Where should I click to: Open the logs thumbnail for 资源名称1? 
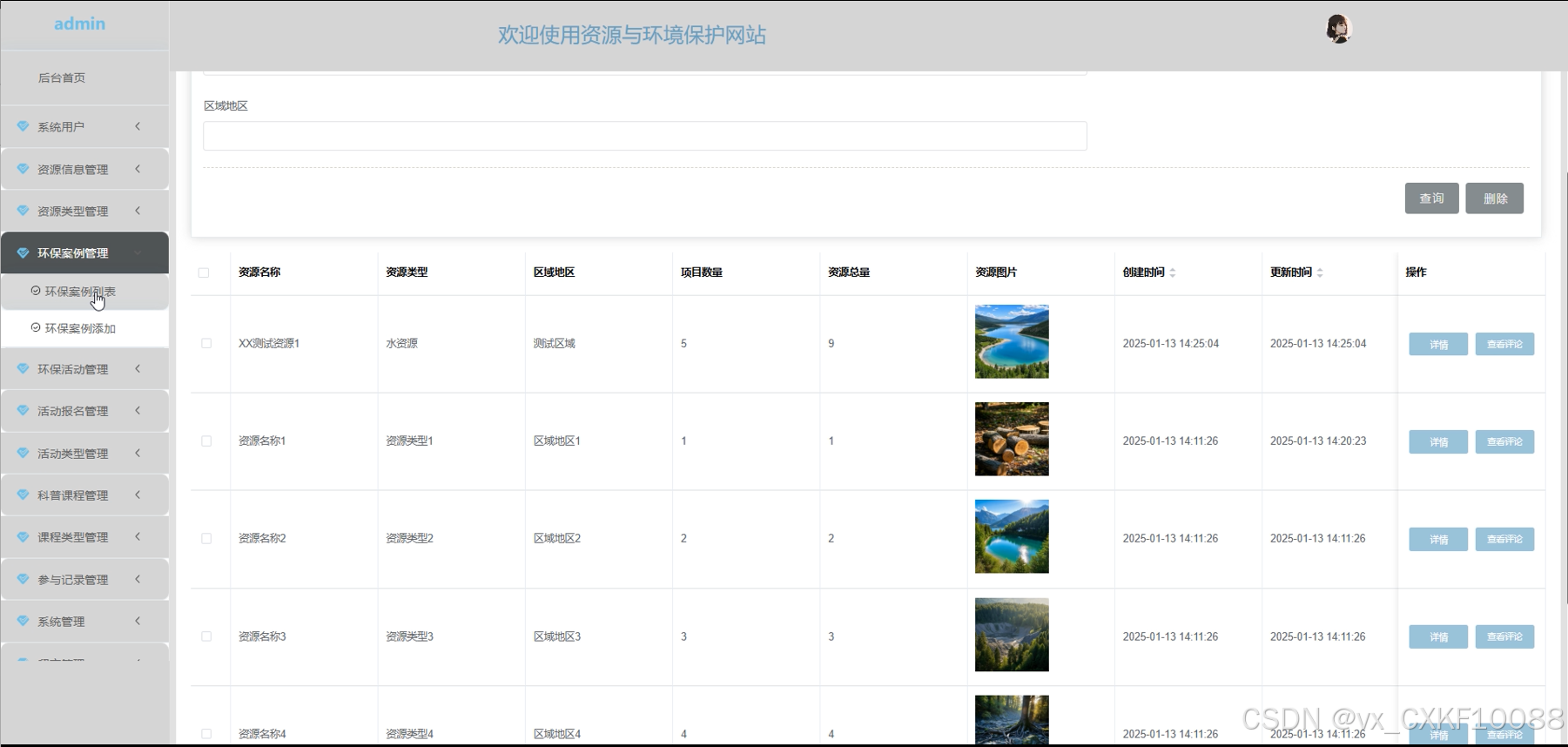click(x=1012, y=439)
